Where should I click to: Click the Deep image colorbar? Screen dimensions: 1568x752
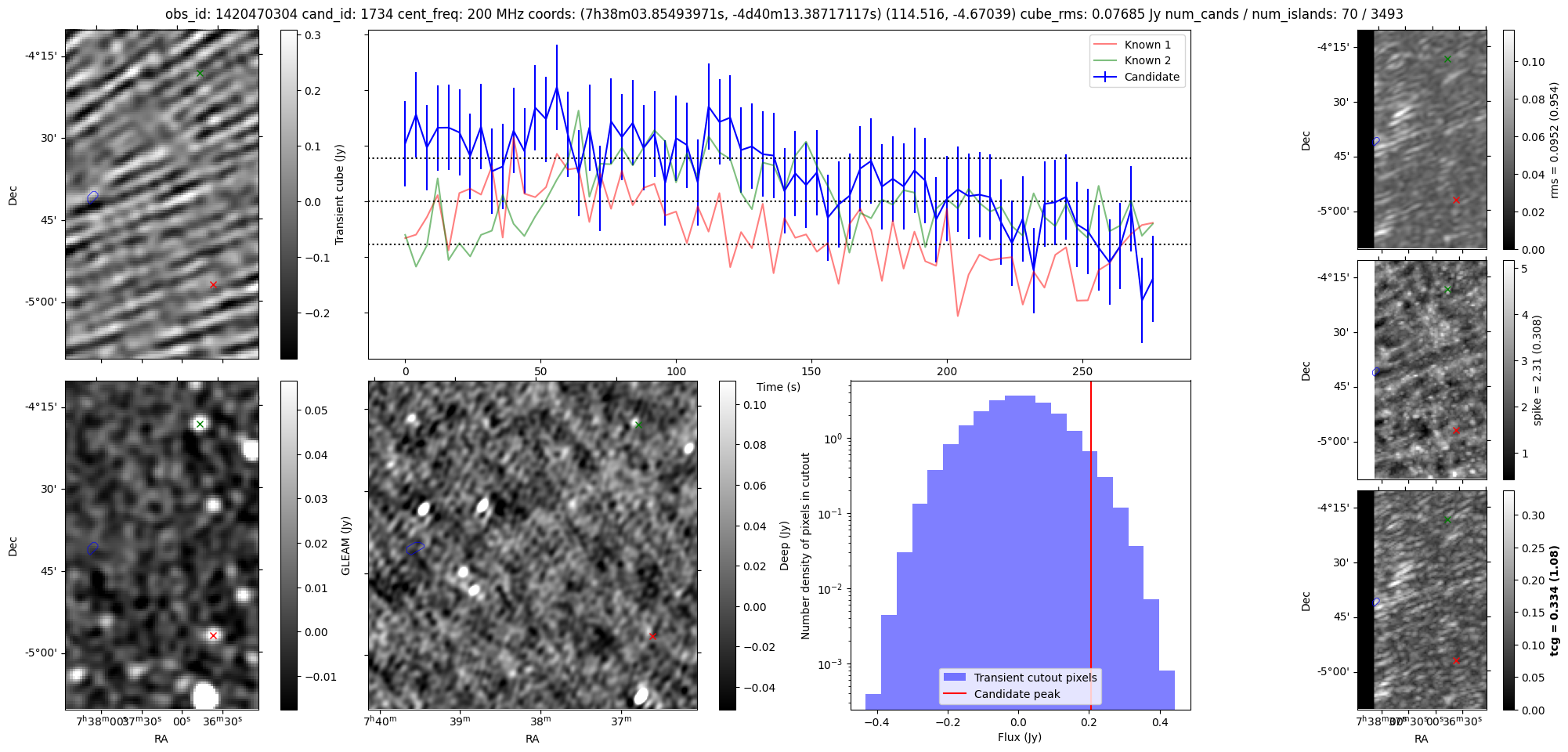(x=727, y=545)
